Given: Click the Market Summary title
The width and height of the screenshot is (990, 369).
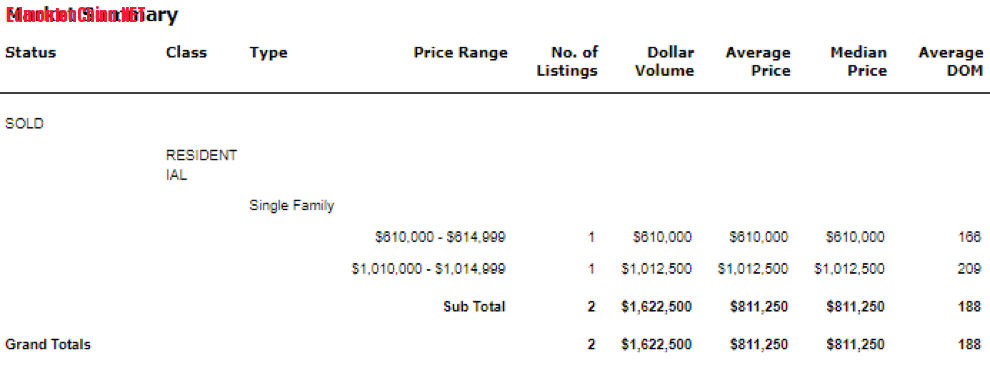Looking at the screenshot, I should tap(92, 15).
